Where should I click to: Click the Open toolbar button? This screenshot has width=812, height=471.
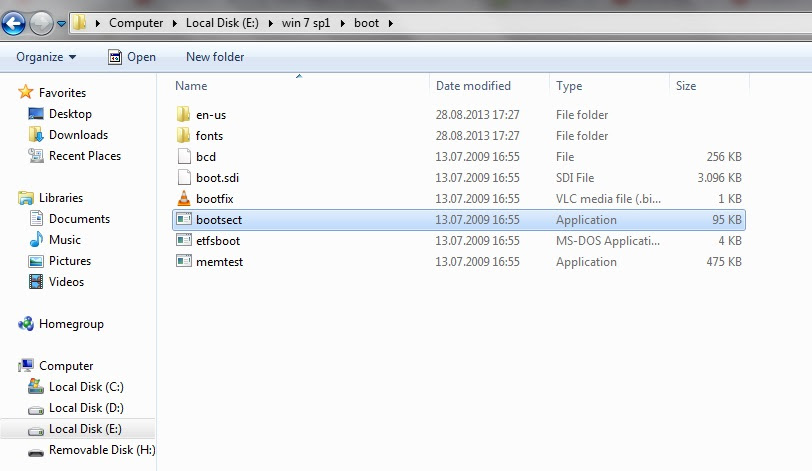[132, 57]
